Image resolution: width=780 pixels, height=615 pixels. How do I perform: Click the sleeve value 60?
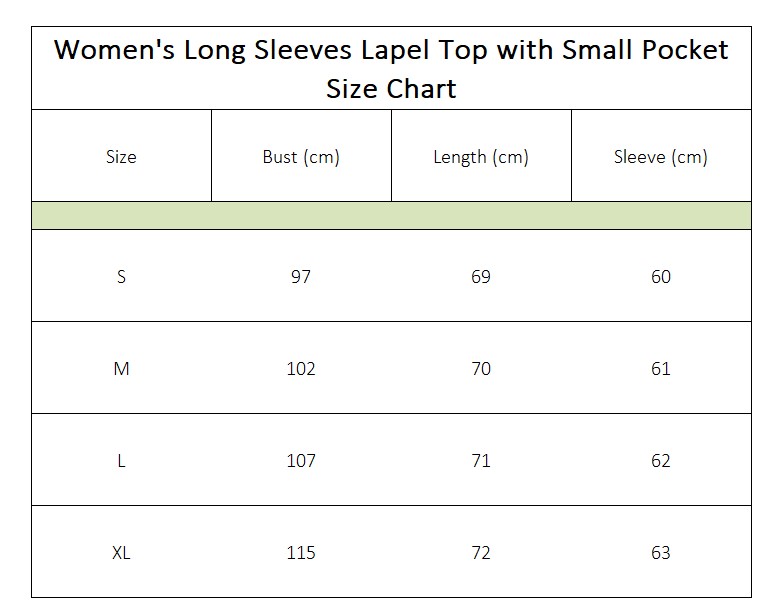coord(661,276)
